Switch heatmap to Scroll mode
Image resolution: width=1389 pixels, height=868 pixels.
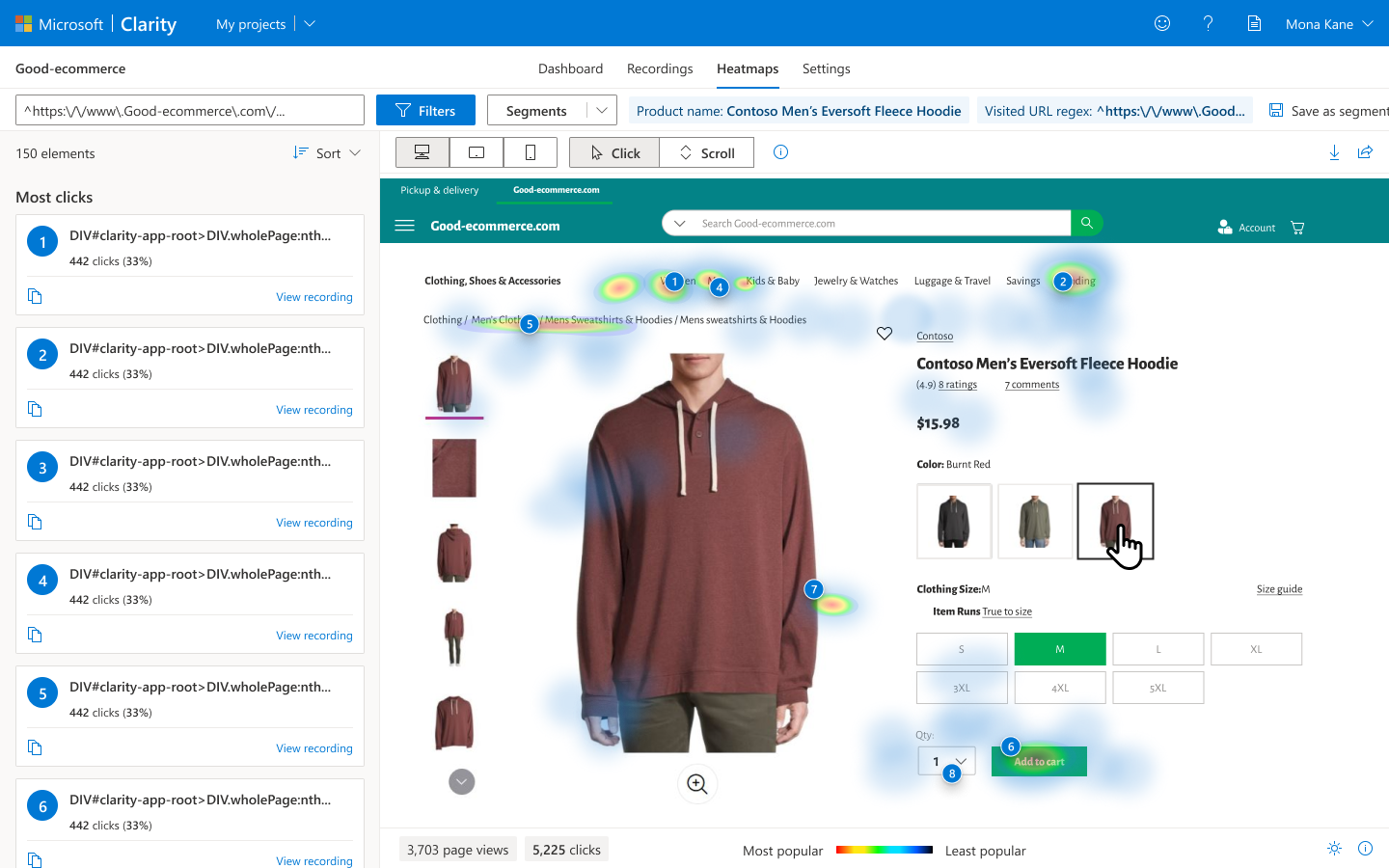click(x=707, y=152)
